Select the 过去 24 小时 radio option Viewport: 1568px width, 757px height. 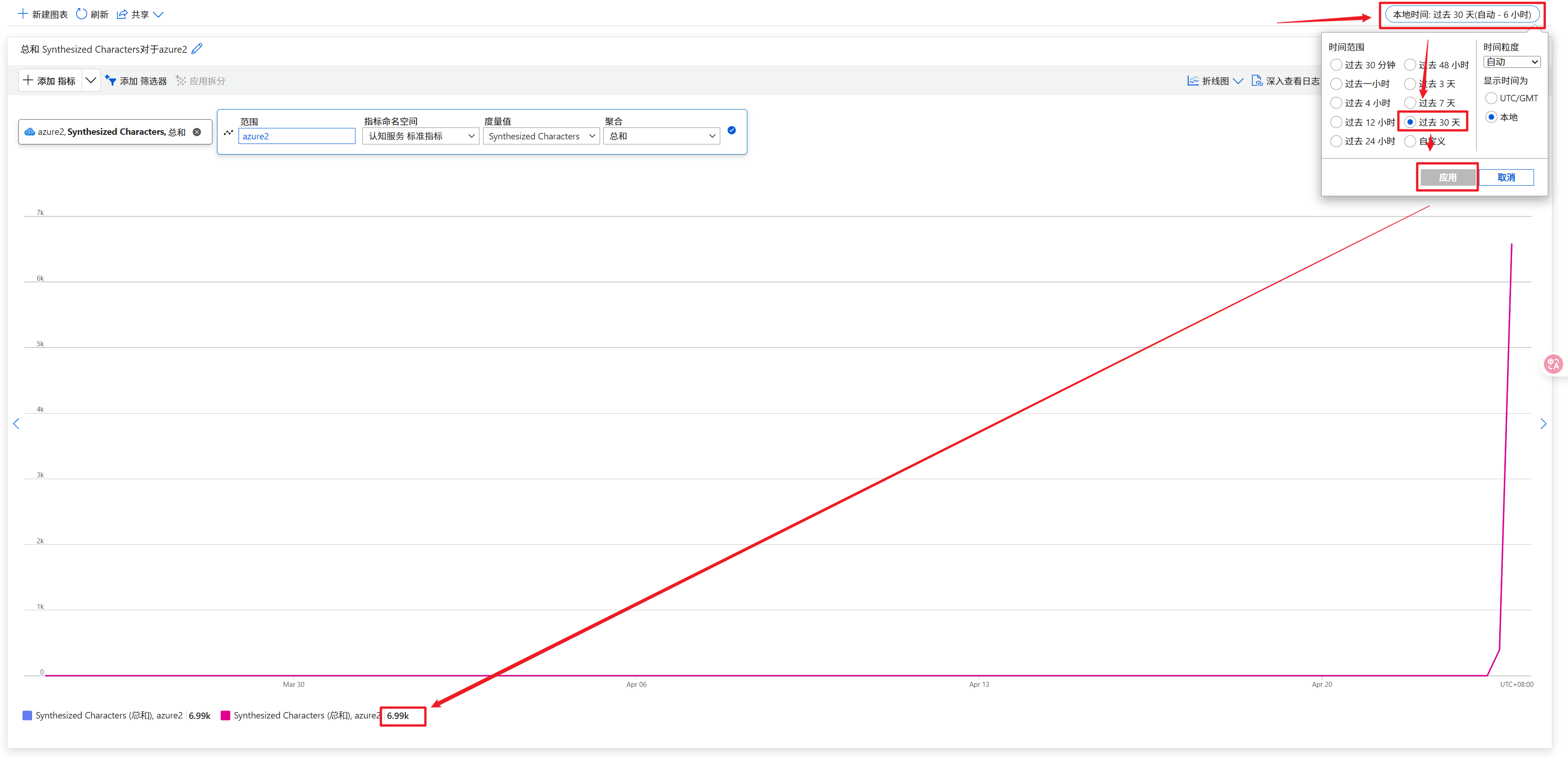click(1336, 141)
